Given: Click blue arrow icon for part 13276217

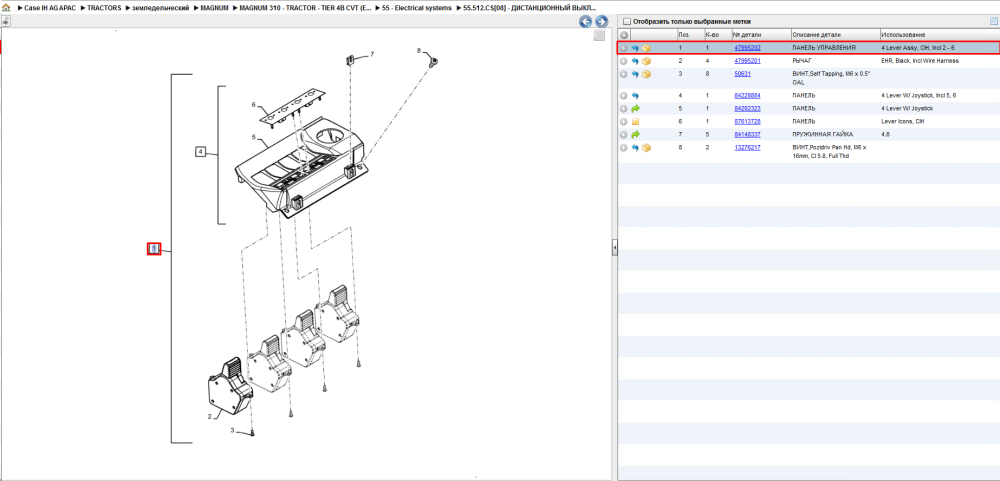Looking at the screenshot, I should point(635,147).
